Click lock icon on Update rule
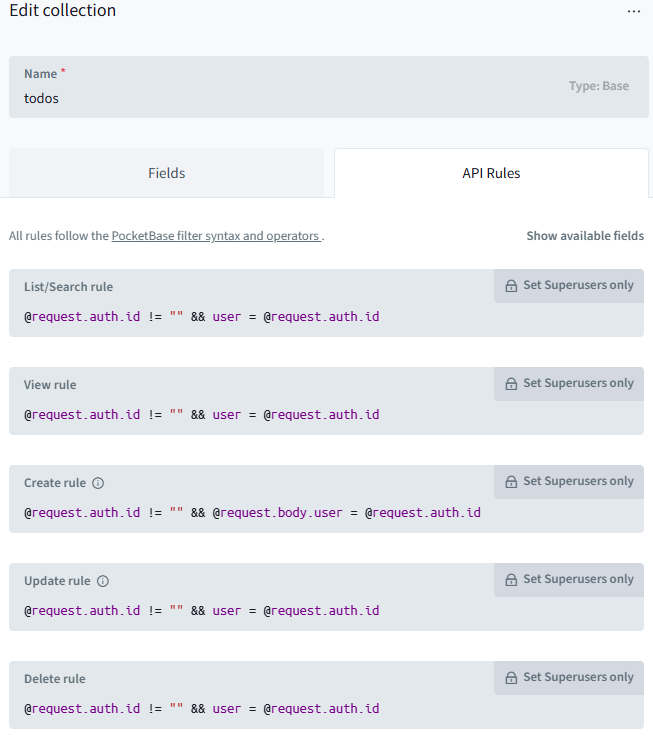The height and width of the screenshot is (744, 653). tap(511, 580)
